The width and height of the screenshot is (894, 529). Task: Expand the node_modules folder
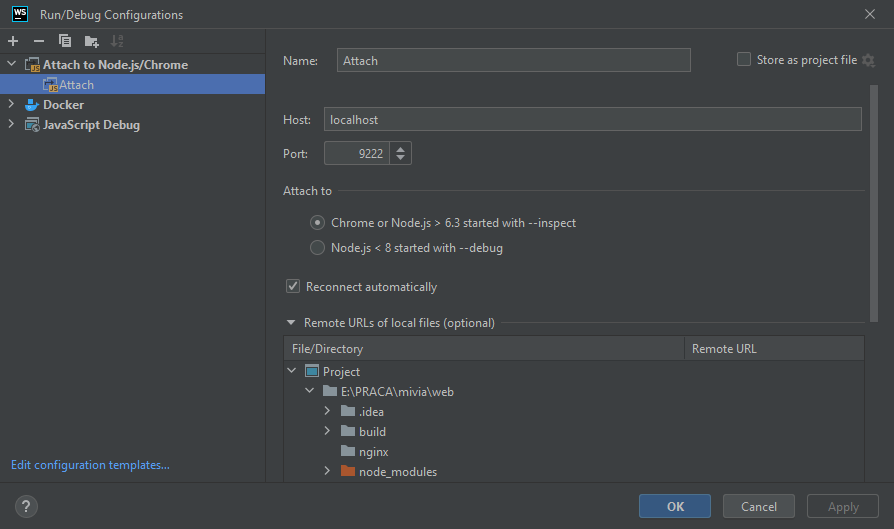click(x=327, y=471)
